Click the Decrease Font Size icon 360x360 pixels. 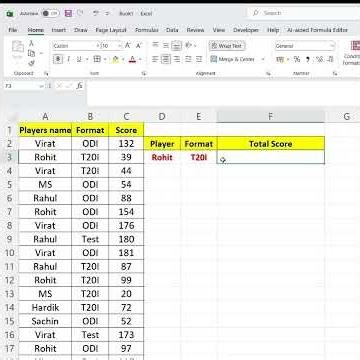tap(139, 46)
